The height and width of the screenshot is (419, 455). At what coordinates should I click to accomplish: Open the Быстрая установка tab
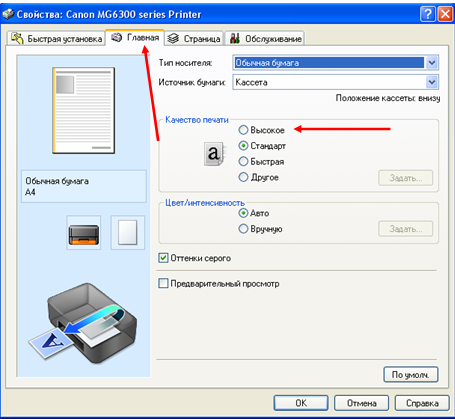(56, 39)
